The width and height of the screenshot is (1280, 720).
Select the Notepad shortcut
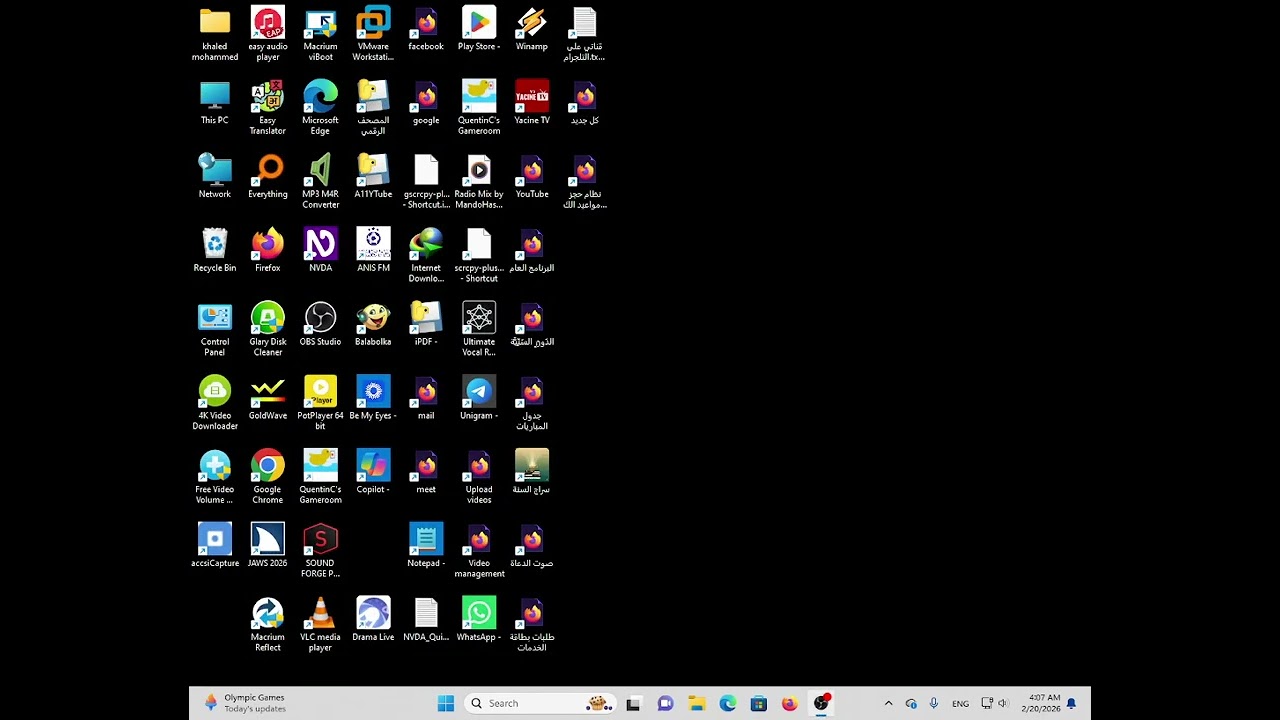(x=426, y=547)
